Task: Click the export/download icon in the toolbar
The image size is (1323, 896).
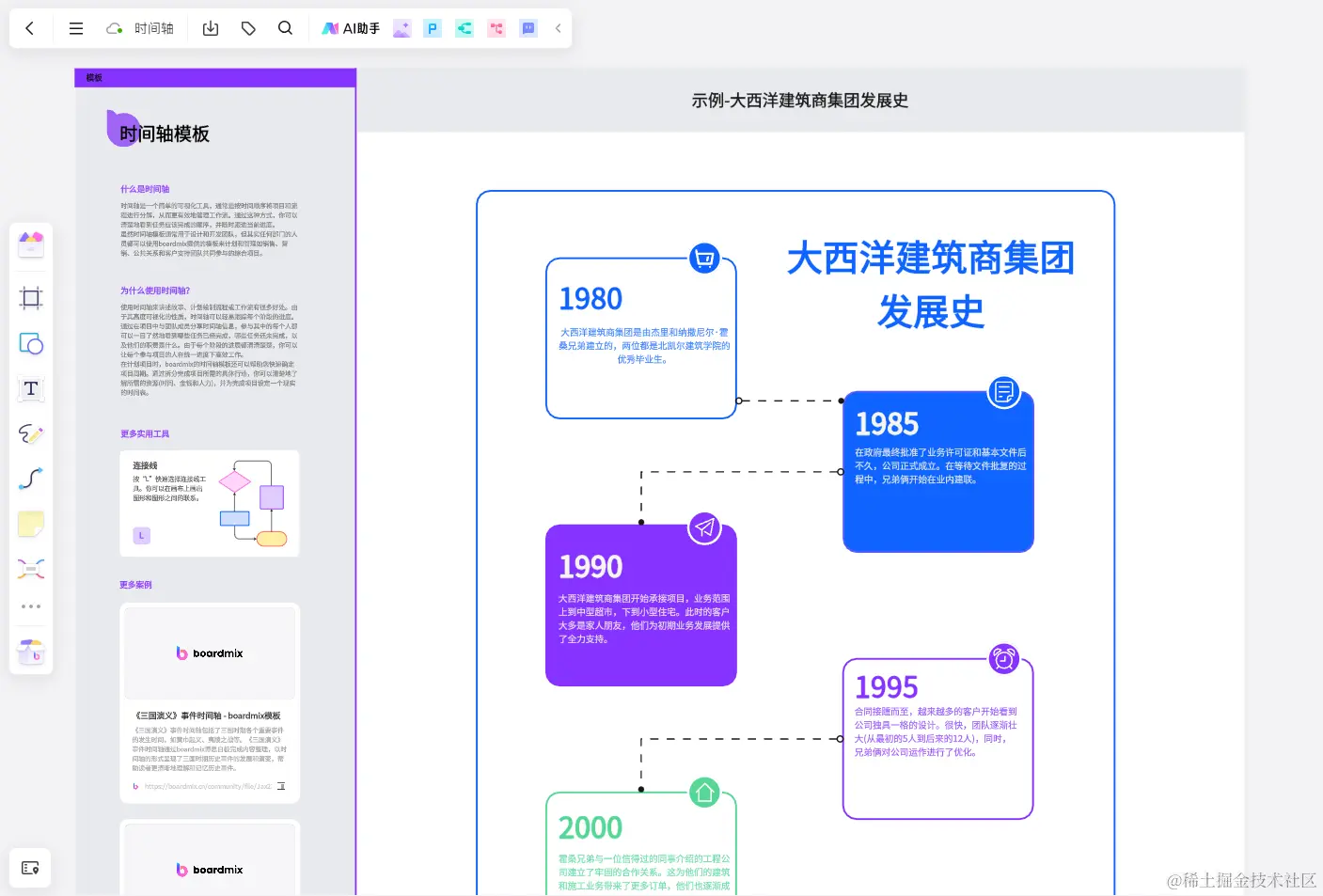Action: (211, 28)
